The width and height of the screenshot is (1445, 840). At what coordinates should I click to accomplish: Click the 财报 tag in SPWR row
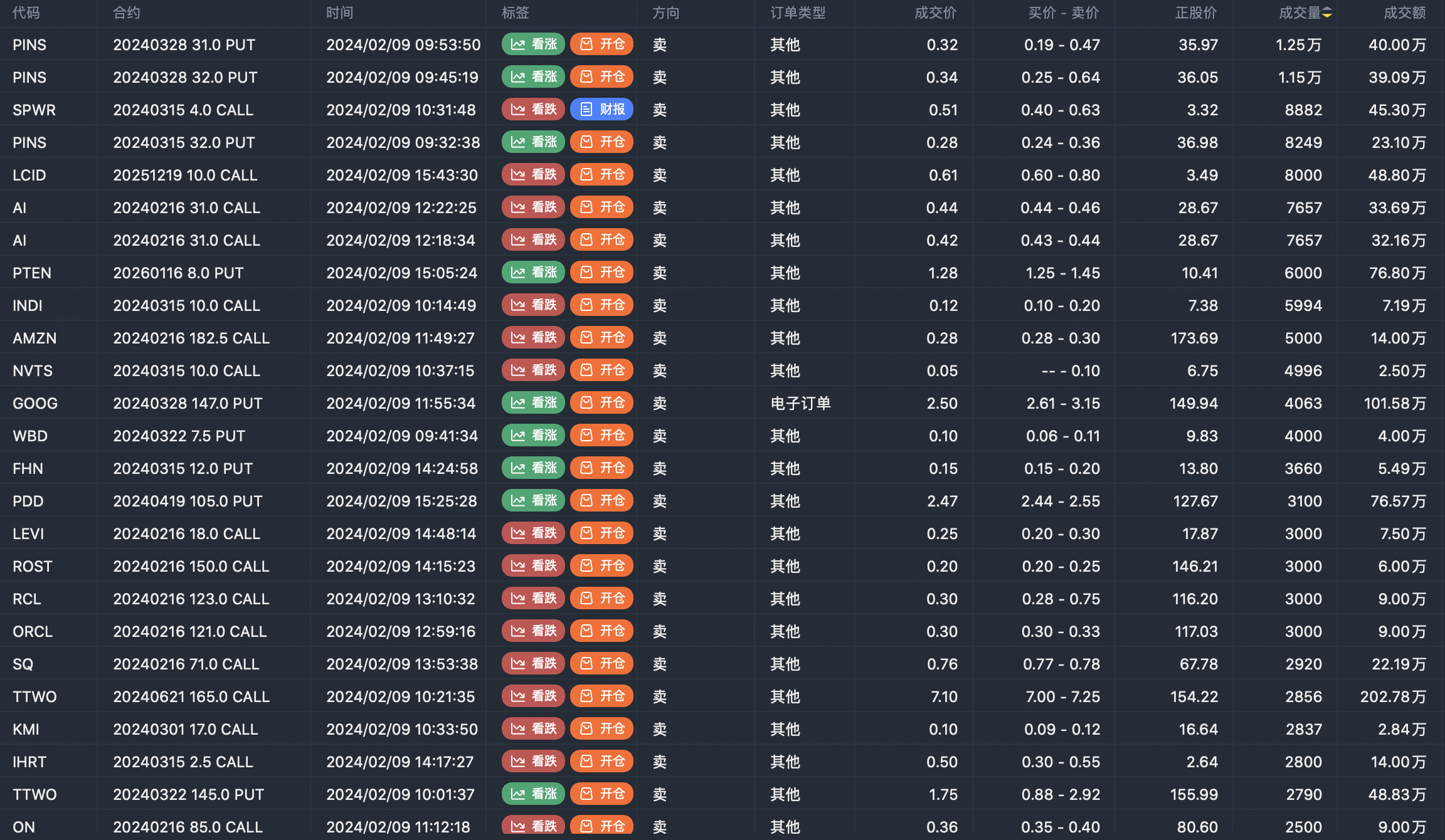tap(601, 110)
